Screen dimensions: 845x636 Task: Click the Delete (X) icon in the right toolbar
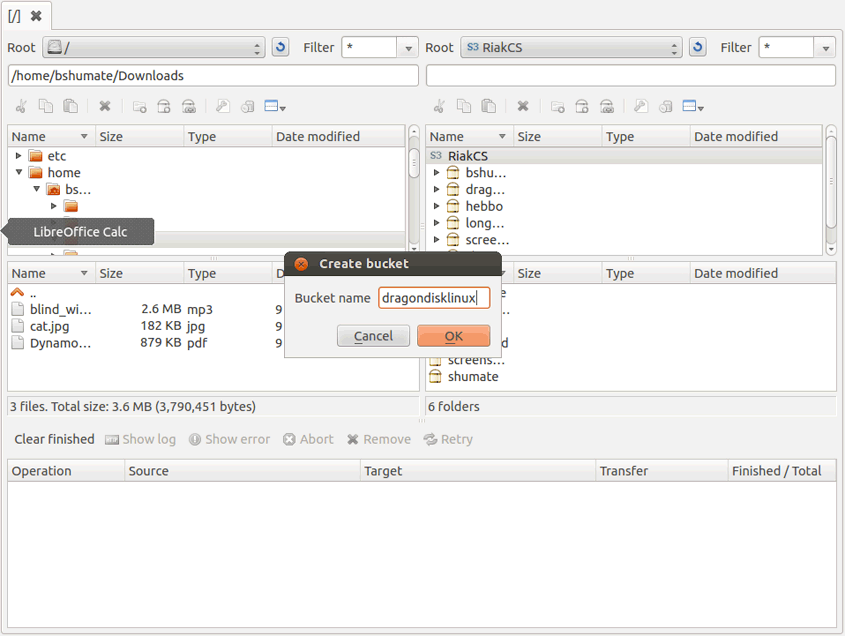pos(522,106)
